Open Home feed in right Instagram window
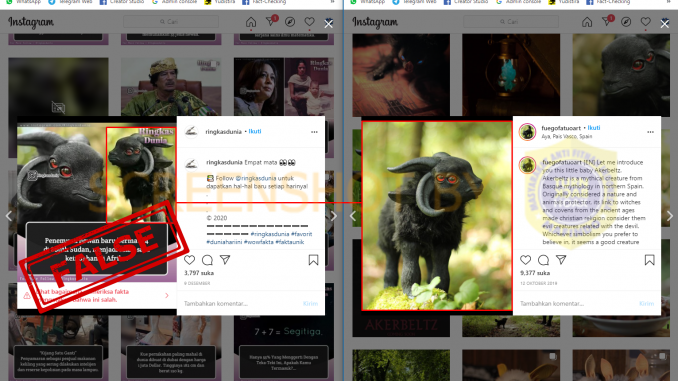Screen dimensions: 678x381 tap(587, 22)
